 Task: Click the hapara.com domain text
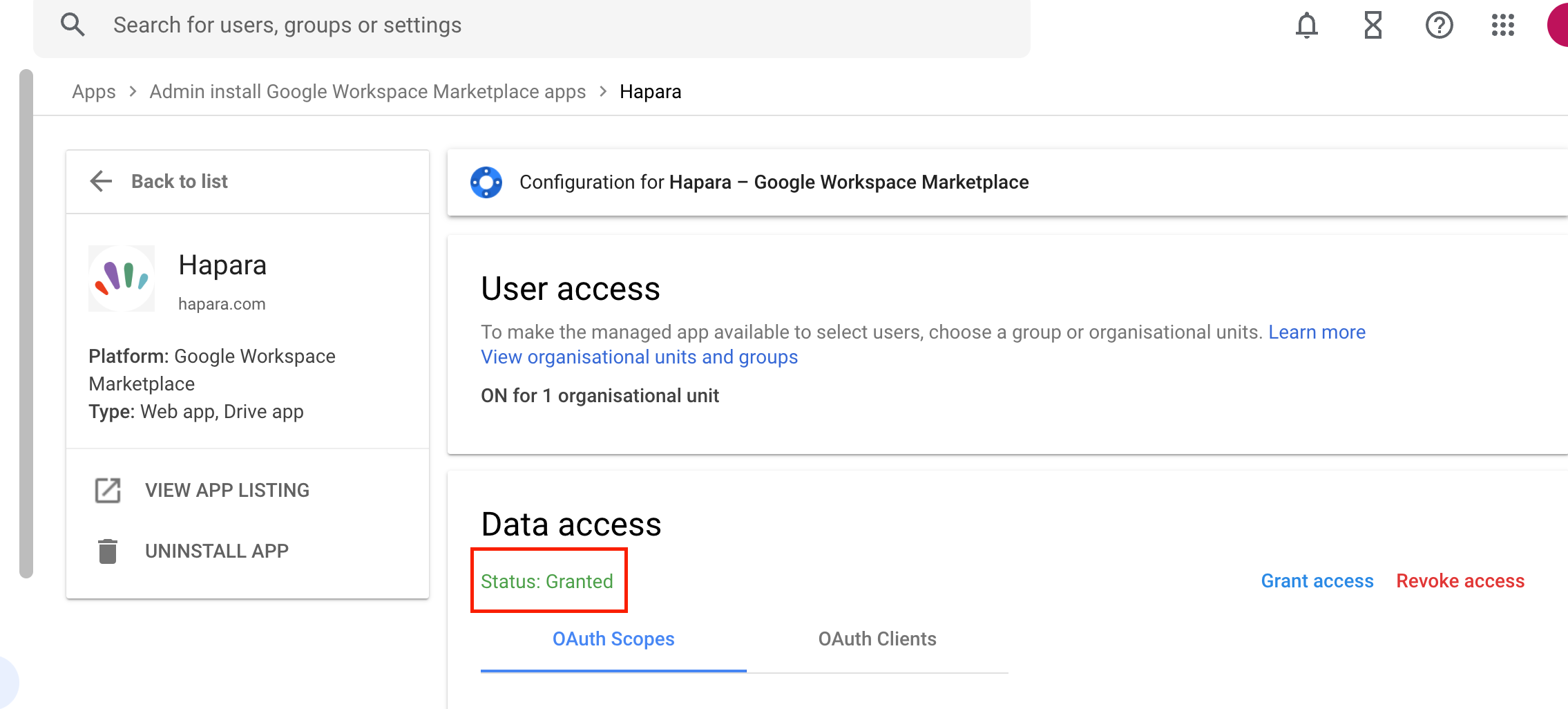222,304
